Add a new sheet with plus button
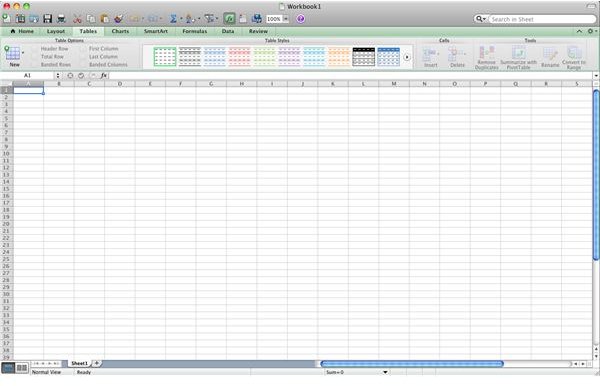600x386 pixels. [96, 363]
